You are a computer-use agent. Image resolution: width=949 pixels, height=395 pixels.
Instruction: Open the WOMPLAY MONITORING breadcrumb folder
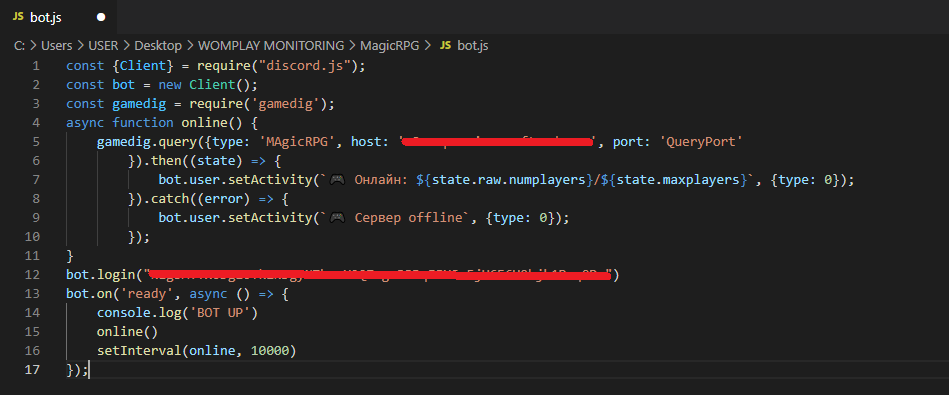(271, 45)
